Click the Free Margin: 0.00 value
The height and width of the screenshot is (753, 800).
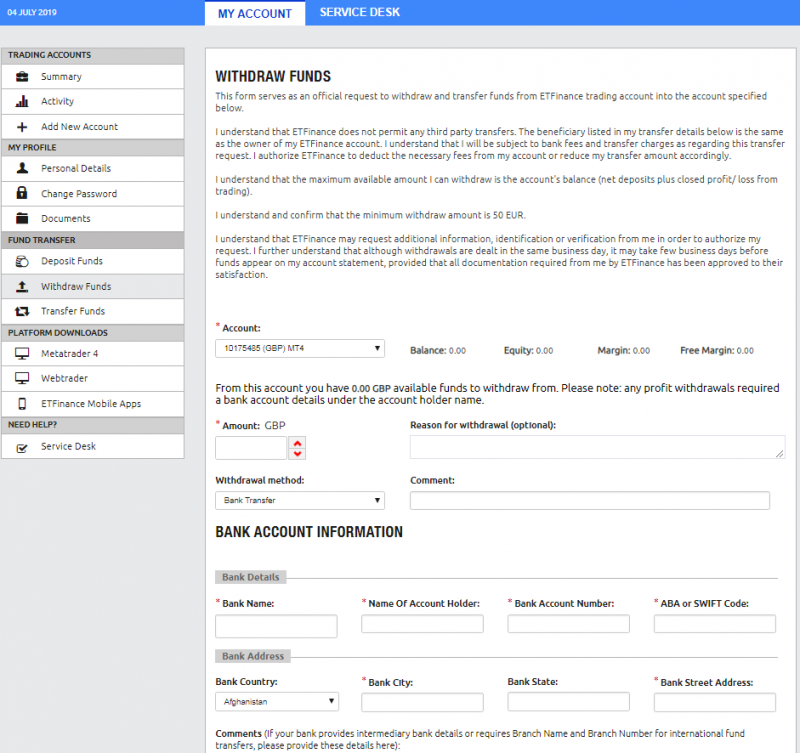(x=717, y=350)
